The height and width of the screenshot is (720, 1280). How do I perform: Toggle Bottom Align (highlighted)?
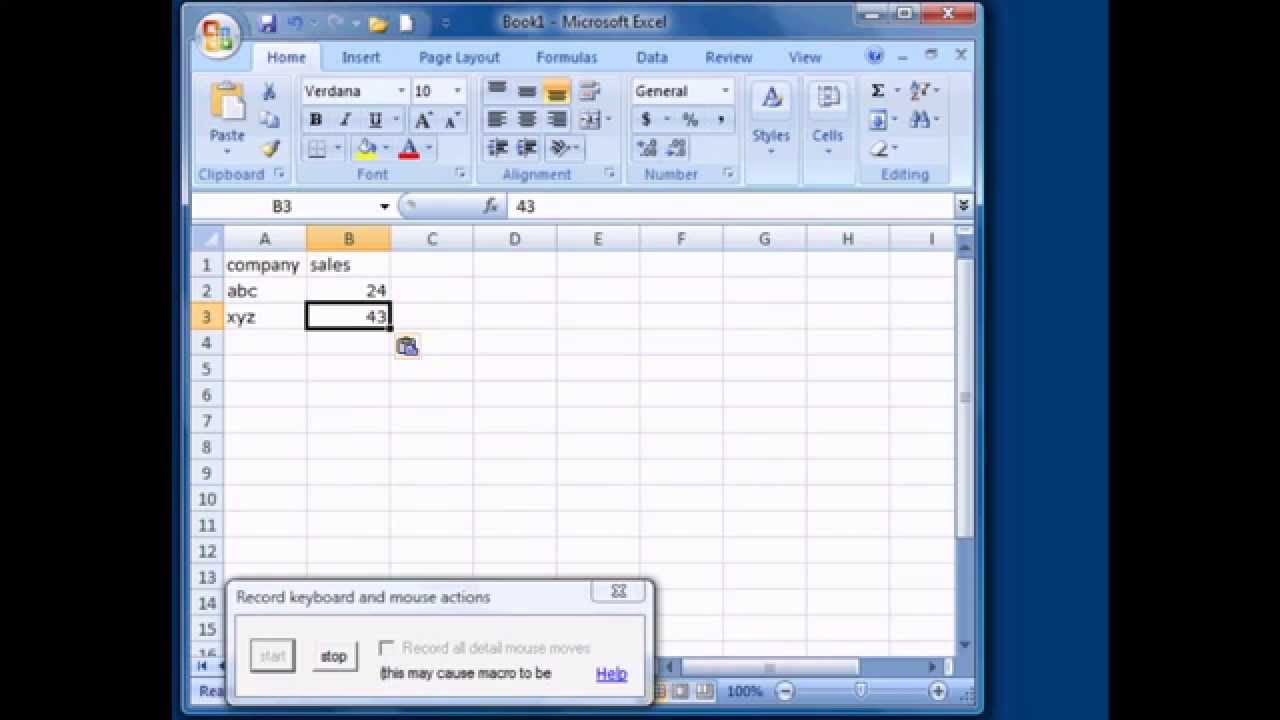click(557, 91)
